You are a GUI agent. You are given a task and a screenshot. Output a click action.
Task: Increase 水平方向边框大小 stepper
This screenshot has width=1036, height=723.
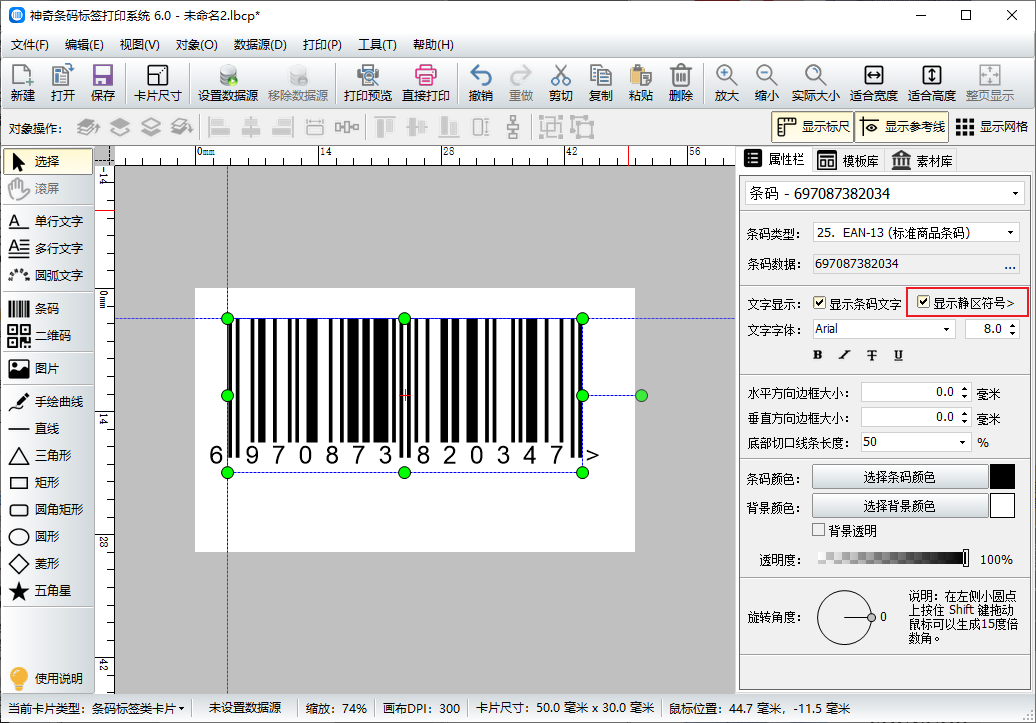965,389
